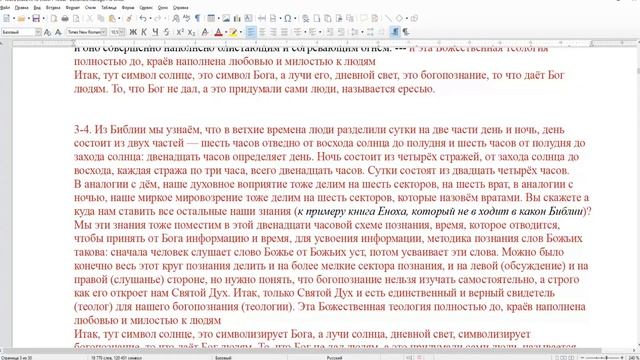Apply the yellow highlighting color

click(233, 32)
